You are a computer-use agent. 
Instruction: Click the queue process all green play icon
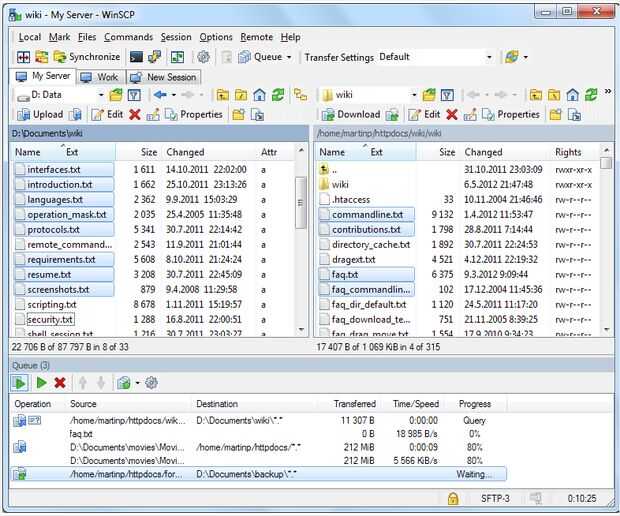pos(19,383)
